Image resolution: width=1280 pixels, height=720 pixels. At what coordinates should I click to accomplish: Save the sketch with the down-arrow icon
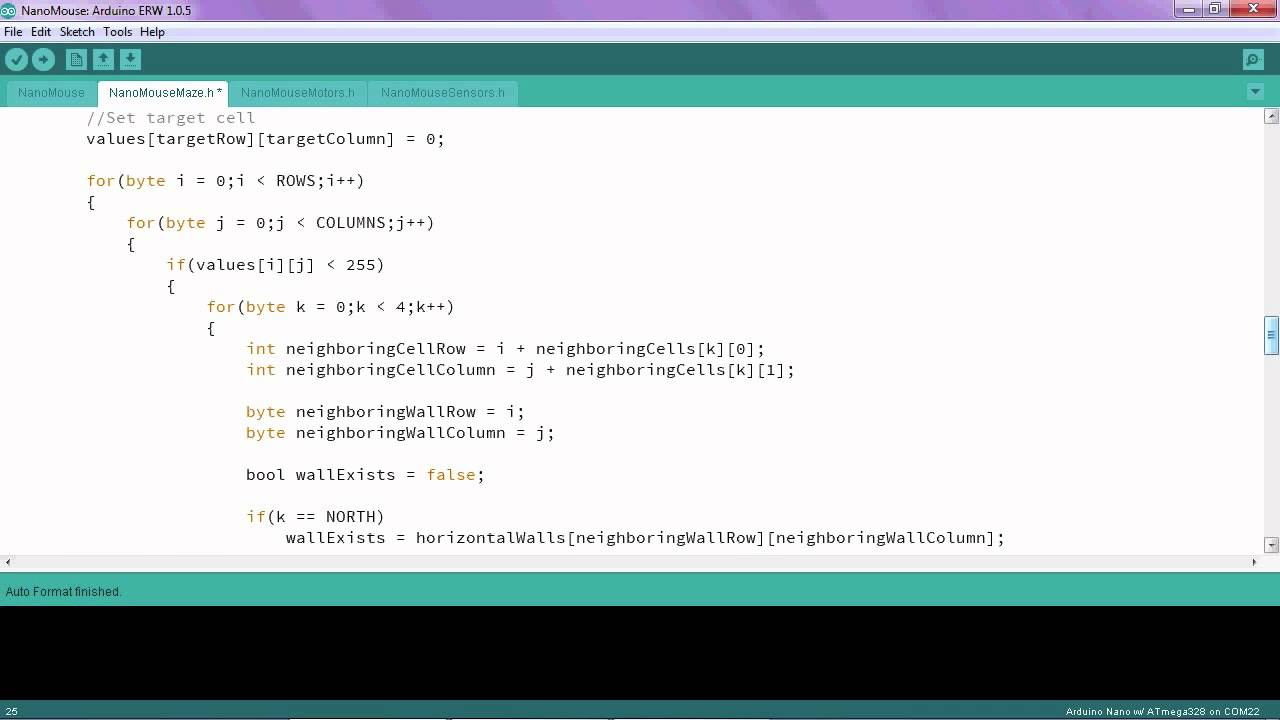(x=130, y=60)
